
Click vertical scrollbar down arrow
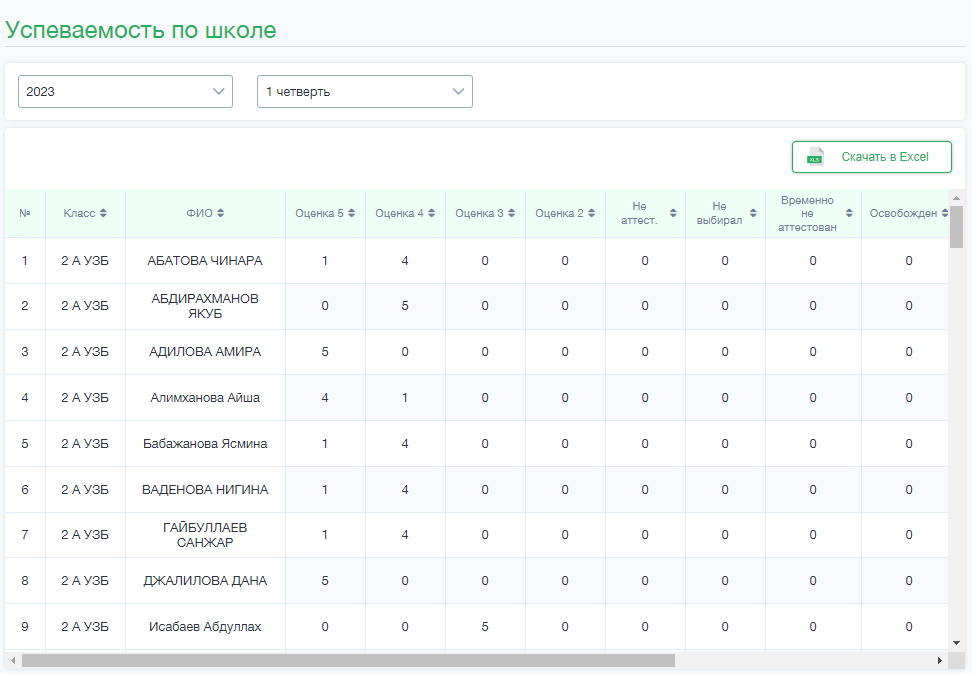tap(957, 643)
